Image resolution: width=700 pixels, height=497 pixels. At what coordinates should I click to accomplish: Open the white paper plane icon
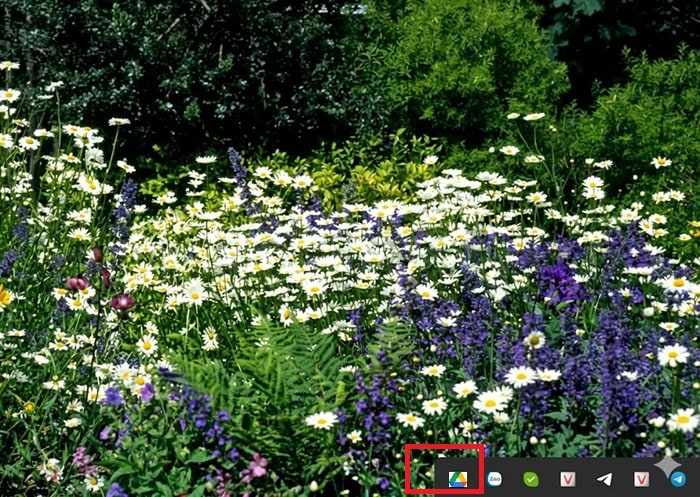[604, 480]
